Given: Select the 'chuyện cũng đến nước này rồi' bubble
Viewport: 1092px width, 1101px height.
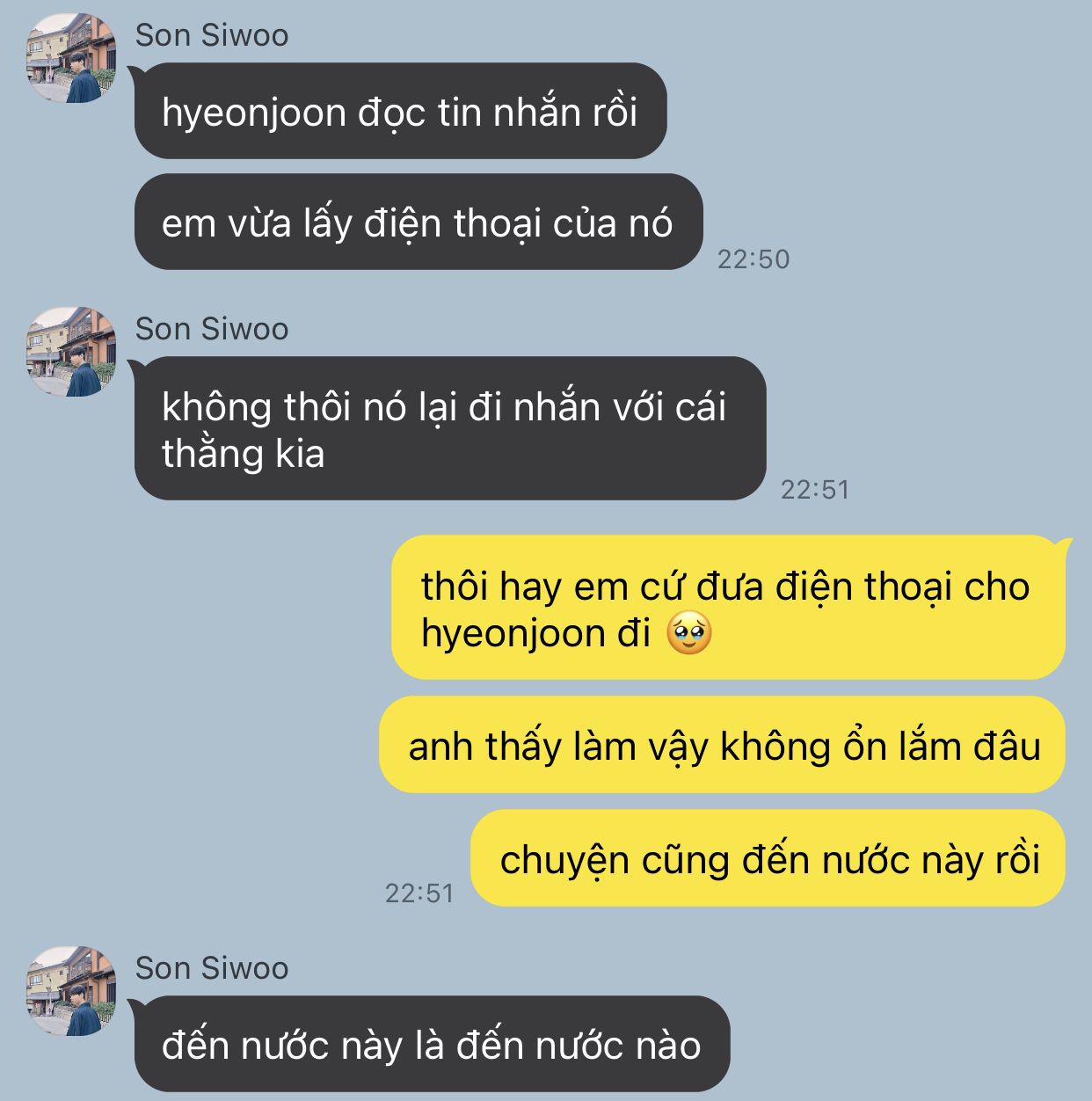Looking at the screenshot, I should coord(768,859).
